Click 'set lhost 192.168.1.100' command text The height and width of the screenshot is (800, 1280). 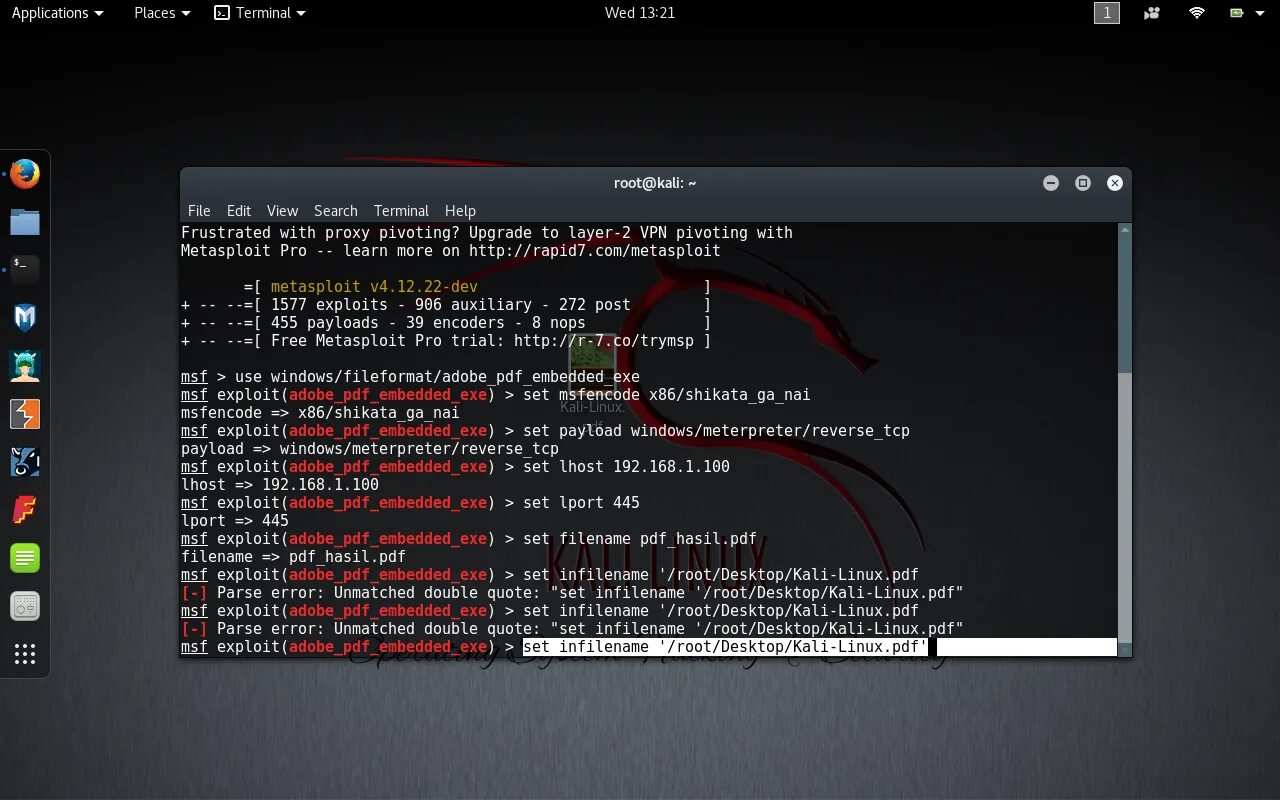tap(626, 467)
